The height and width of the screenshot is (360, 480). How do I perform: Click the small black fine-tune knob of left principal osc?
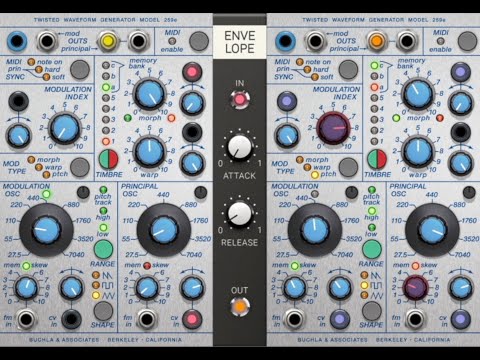pyautogui.click(x=200, y=192)
